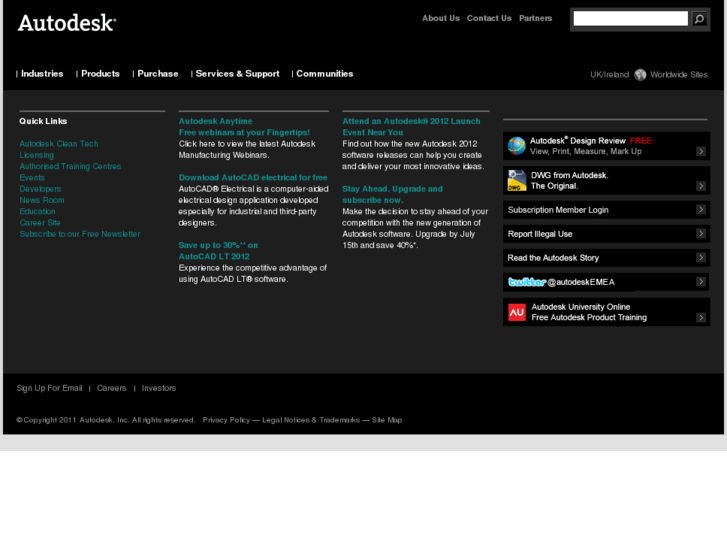This screenshot has width=727, height=545.
Task: Click the UK/Ireland region text
Action: (x=609, y=75)
